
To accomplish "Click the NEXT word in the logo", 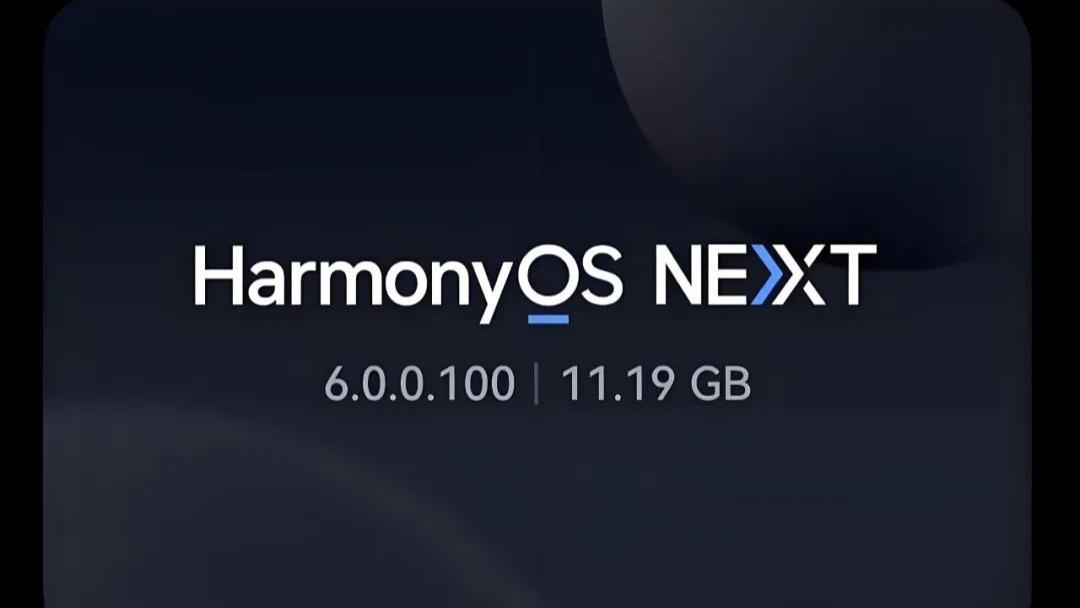I will 765,274.
